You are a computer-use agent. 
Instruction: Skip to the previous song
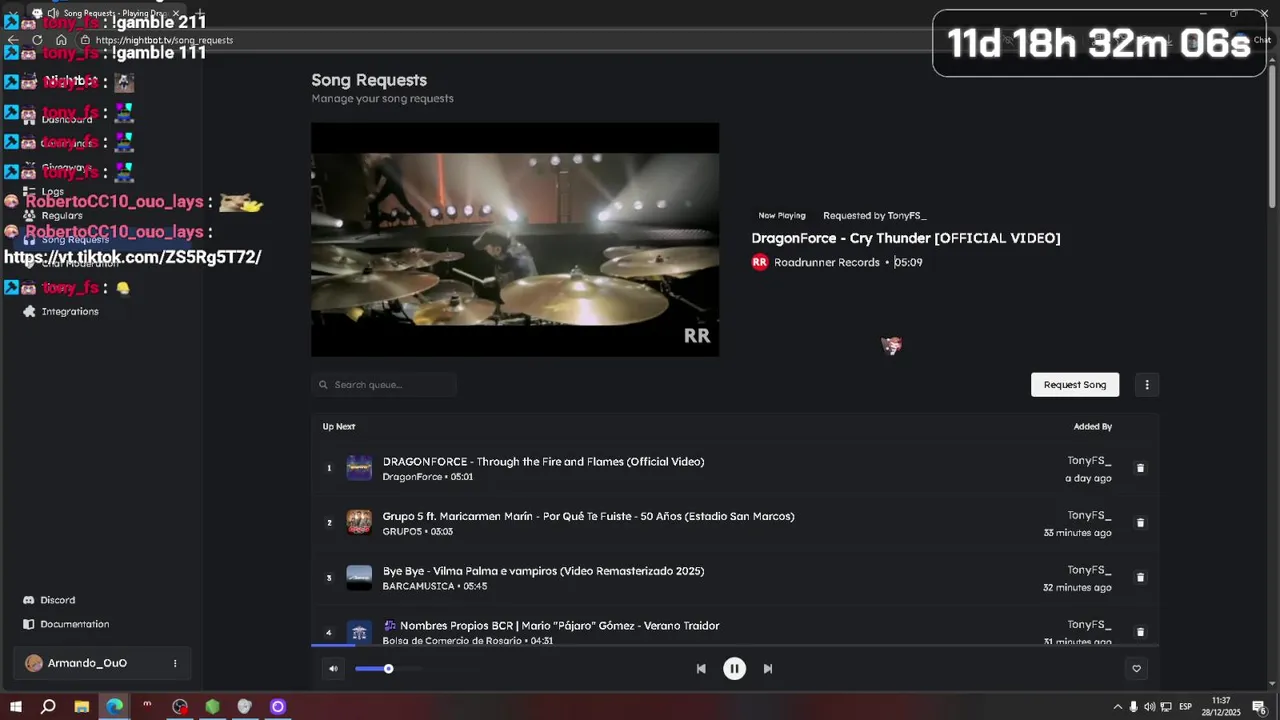click(x=701, y=669)
